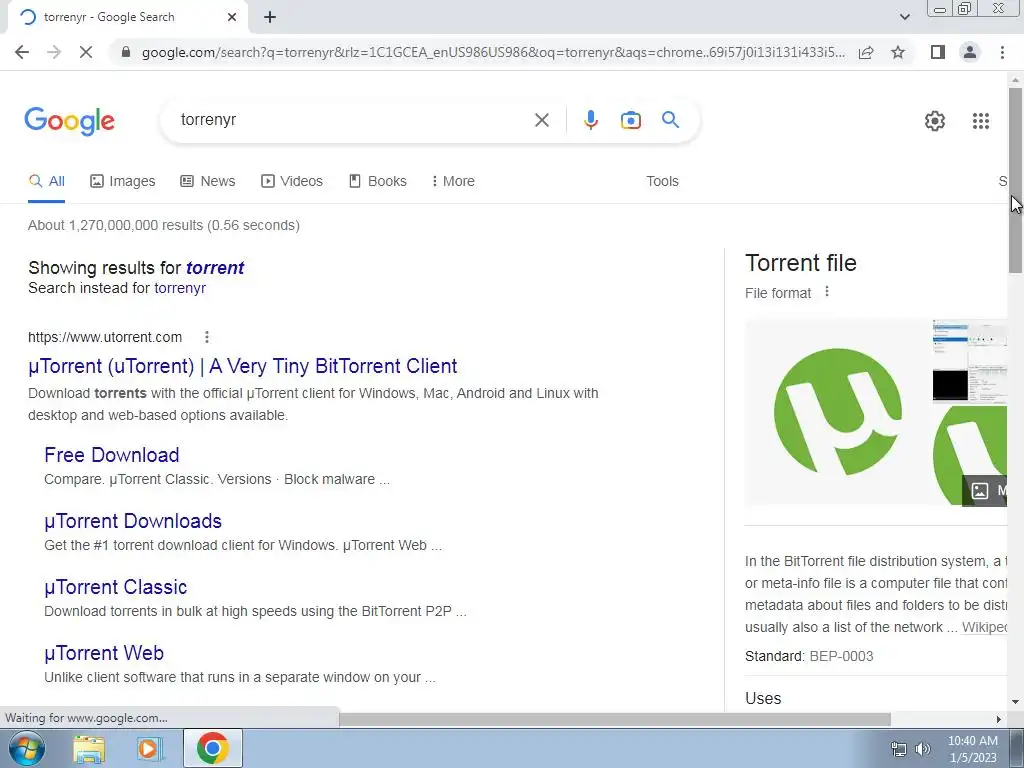This screenshot has width=1024, height=768.
Task: Bookmark this page with star icon
Action: 898,52
